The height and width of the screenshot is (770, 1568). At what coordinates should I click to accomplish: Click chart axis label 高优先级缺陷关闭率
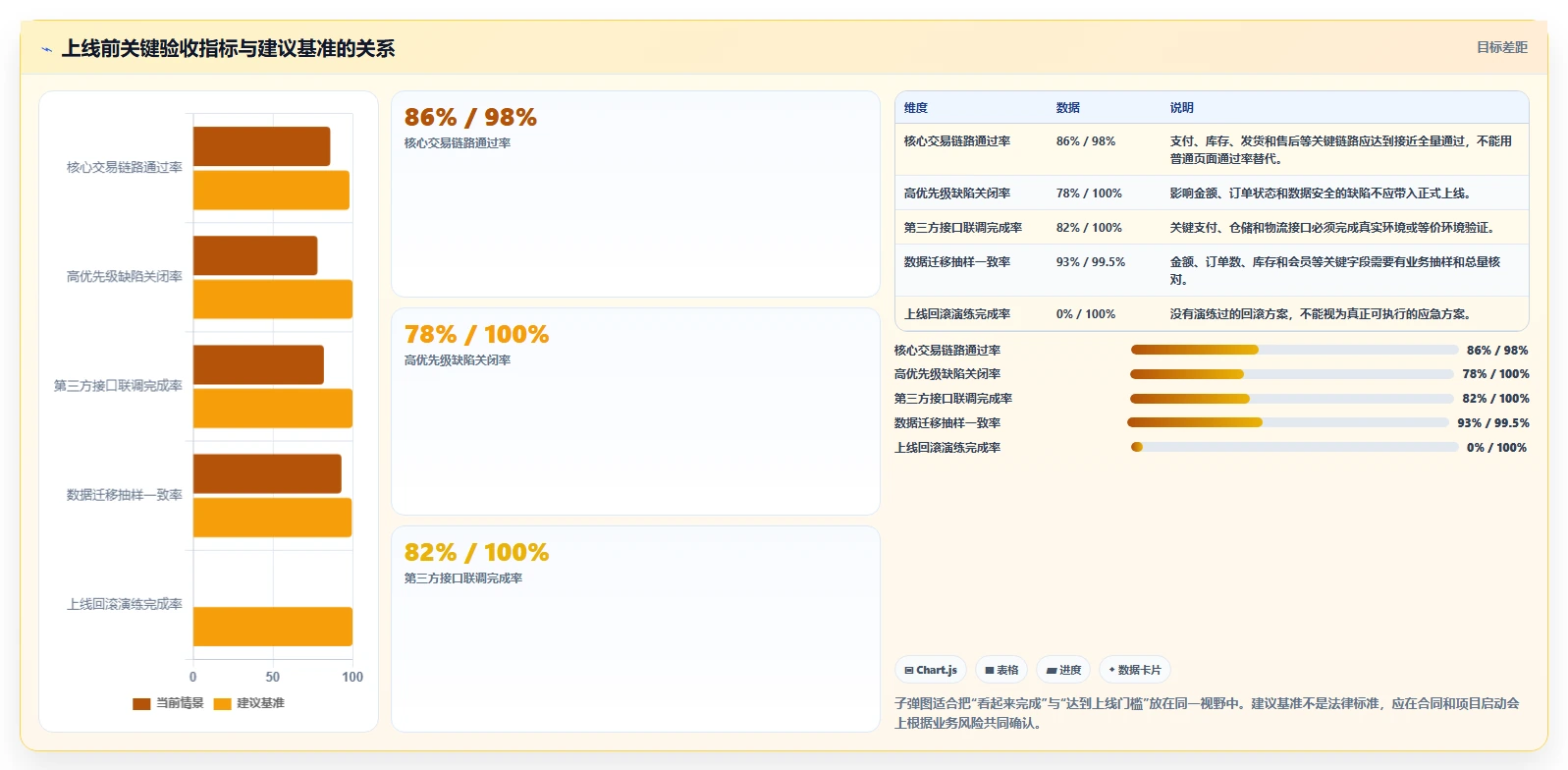pos(125,277)
